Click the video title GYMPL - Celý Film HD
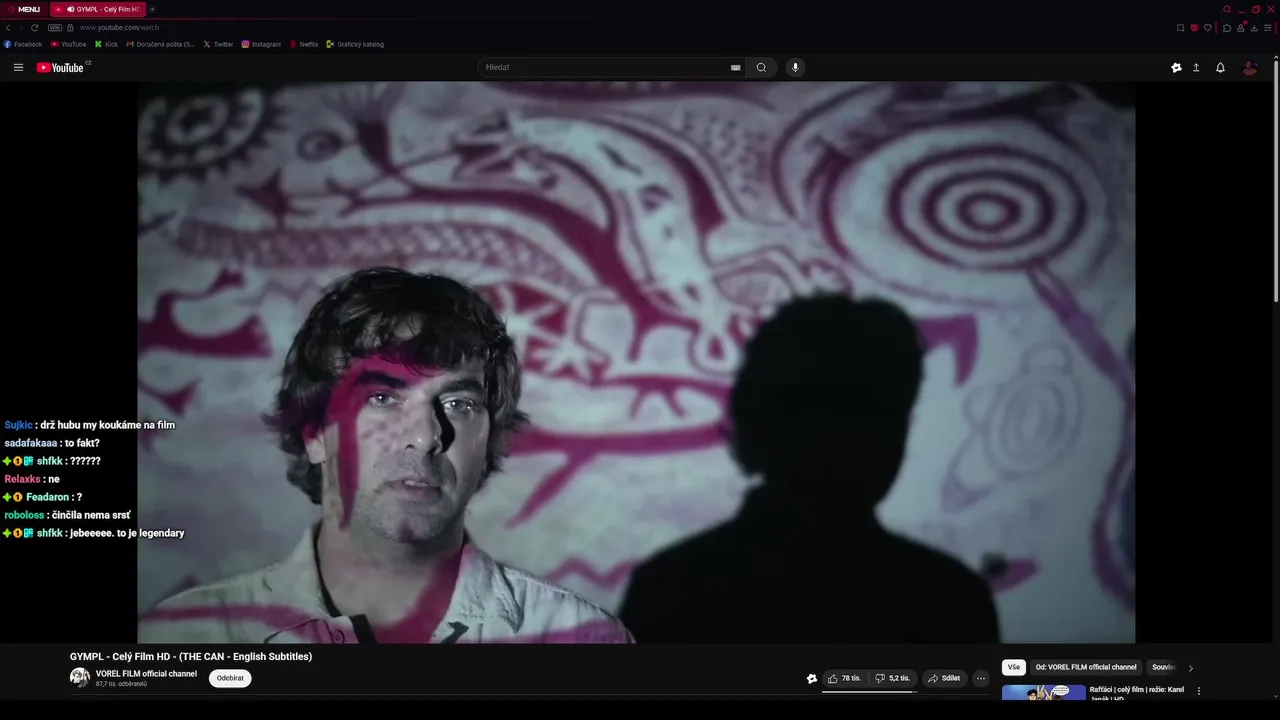This screenshot has width=1280, height=720. click(x=191, y=657)
